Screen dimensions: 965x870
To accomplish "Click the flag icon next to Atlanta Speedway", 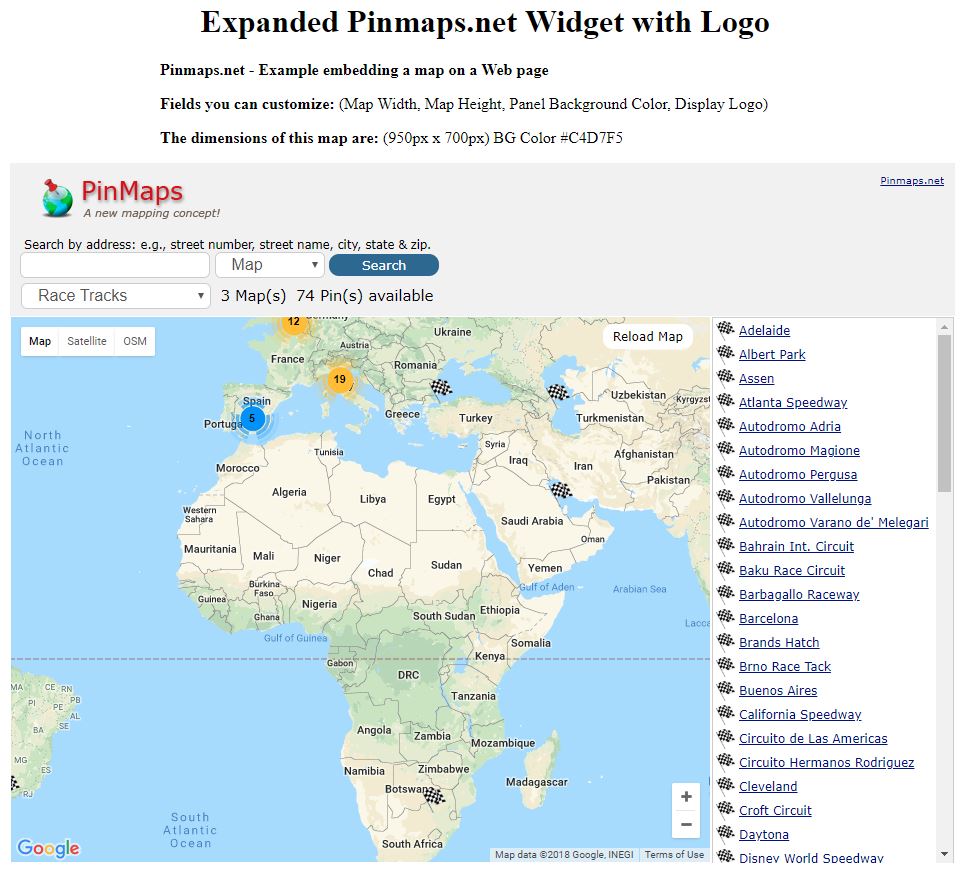I will click(x=726, y=401).
